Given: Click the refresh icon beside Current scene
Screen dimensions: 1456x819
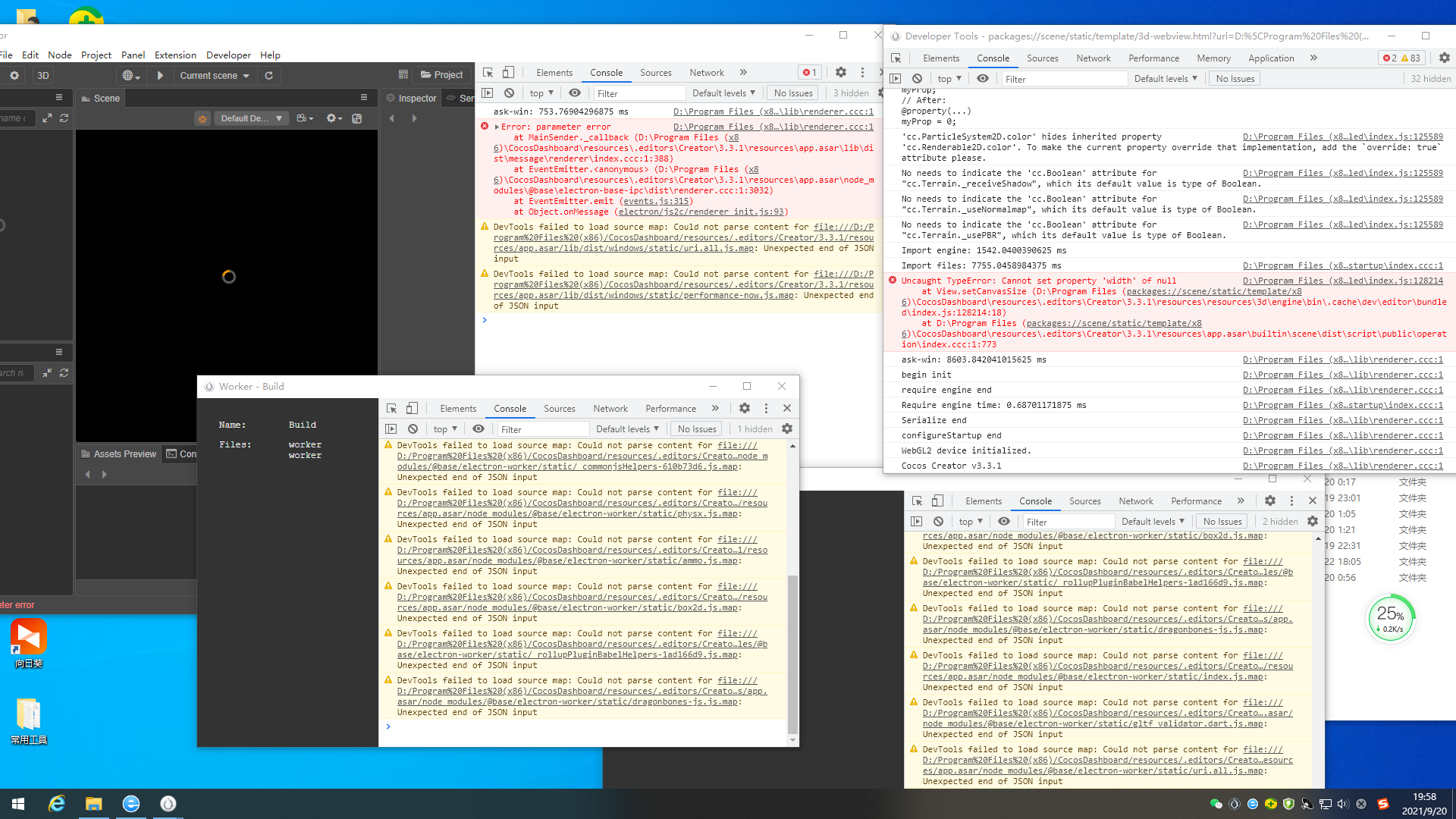Looking at the screenshot, I should (268, 75).
